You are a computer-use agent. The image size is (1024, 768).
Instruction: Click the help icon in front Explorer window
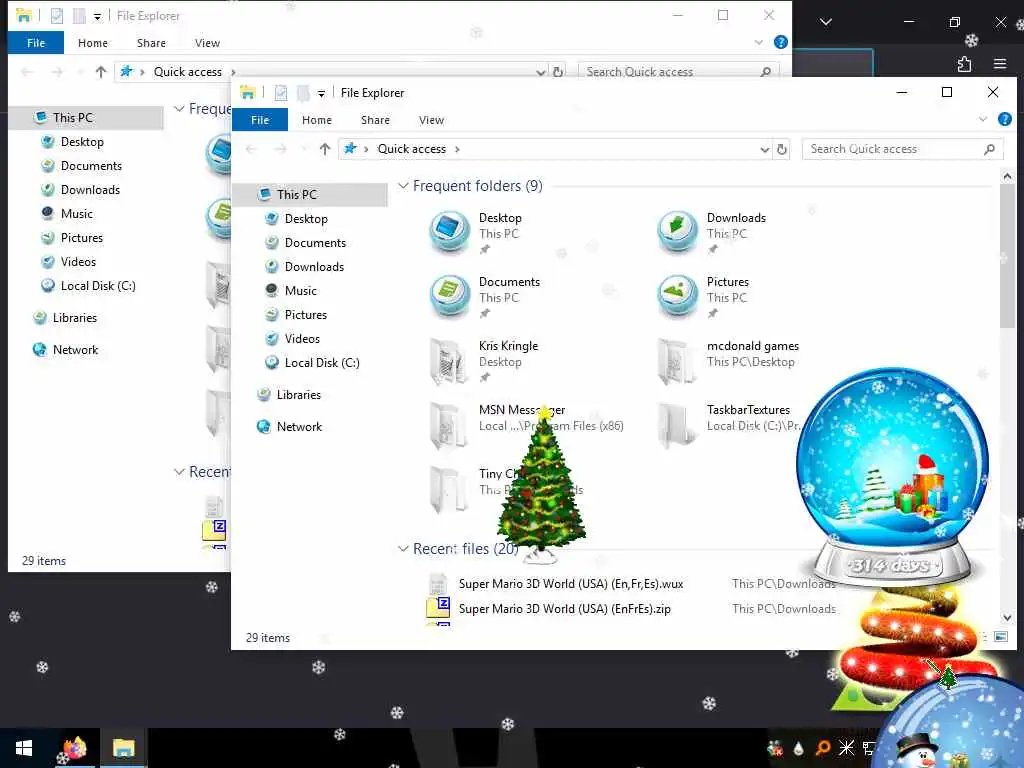(1004, 119)
